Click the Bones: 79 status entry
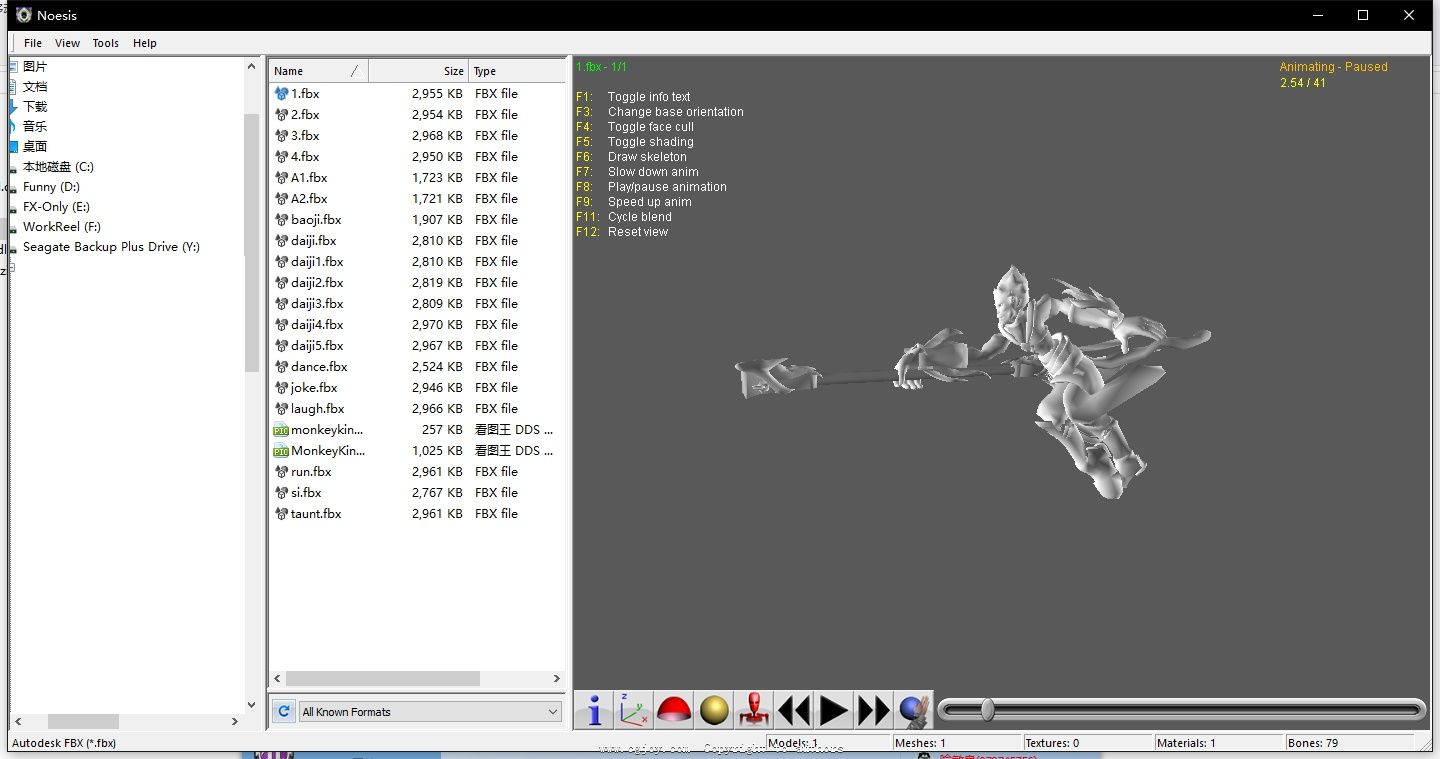This screenshot has width=1440, height=759. (1350, 743)
